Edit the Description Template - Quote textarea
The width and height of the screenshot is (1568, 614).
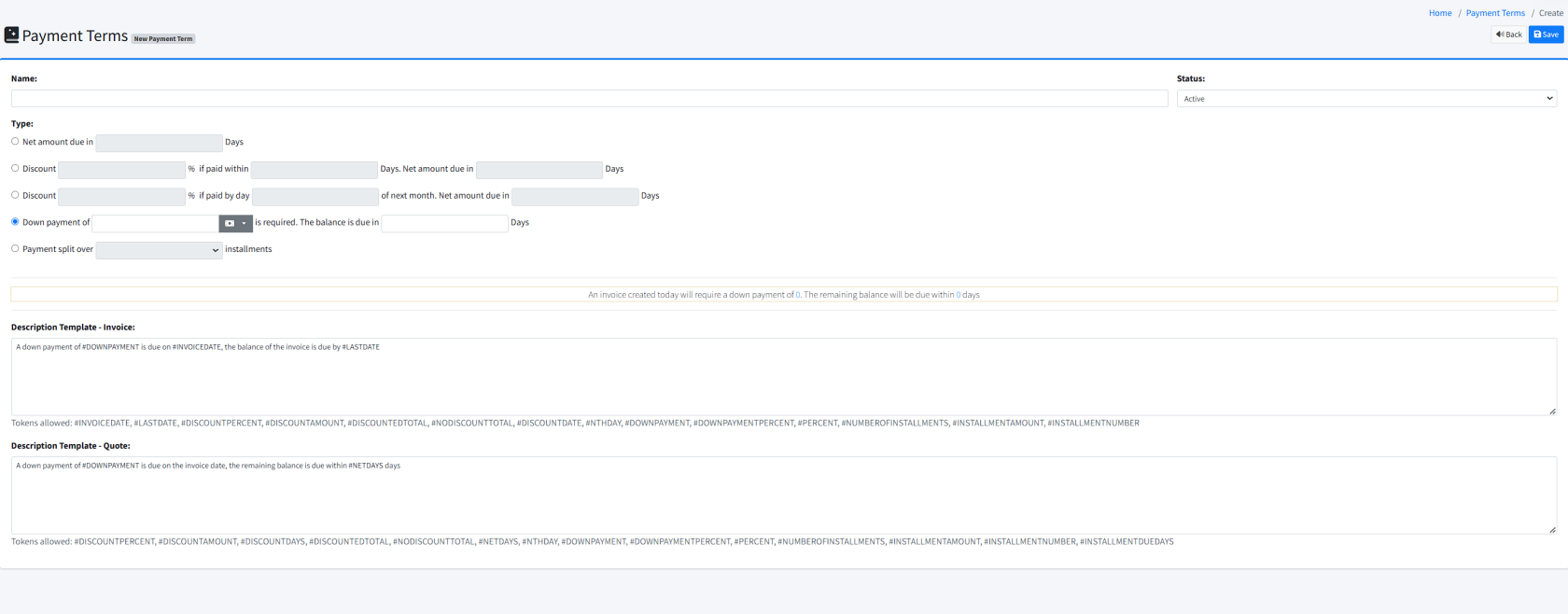[x=782, y=495]
